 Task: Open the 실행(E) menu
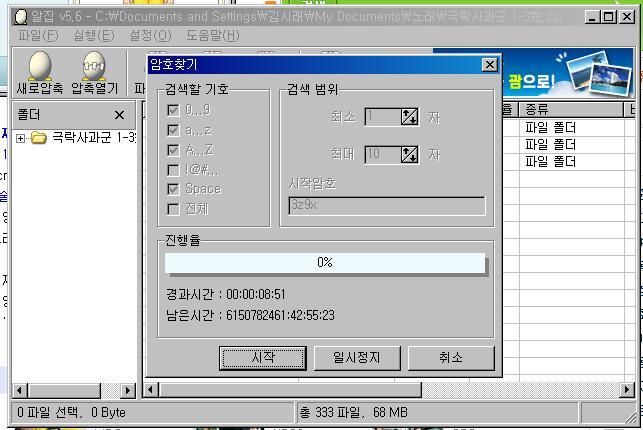tap(93, 36)
